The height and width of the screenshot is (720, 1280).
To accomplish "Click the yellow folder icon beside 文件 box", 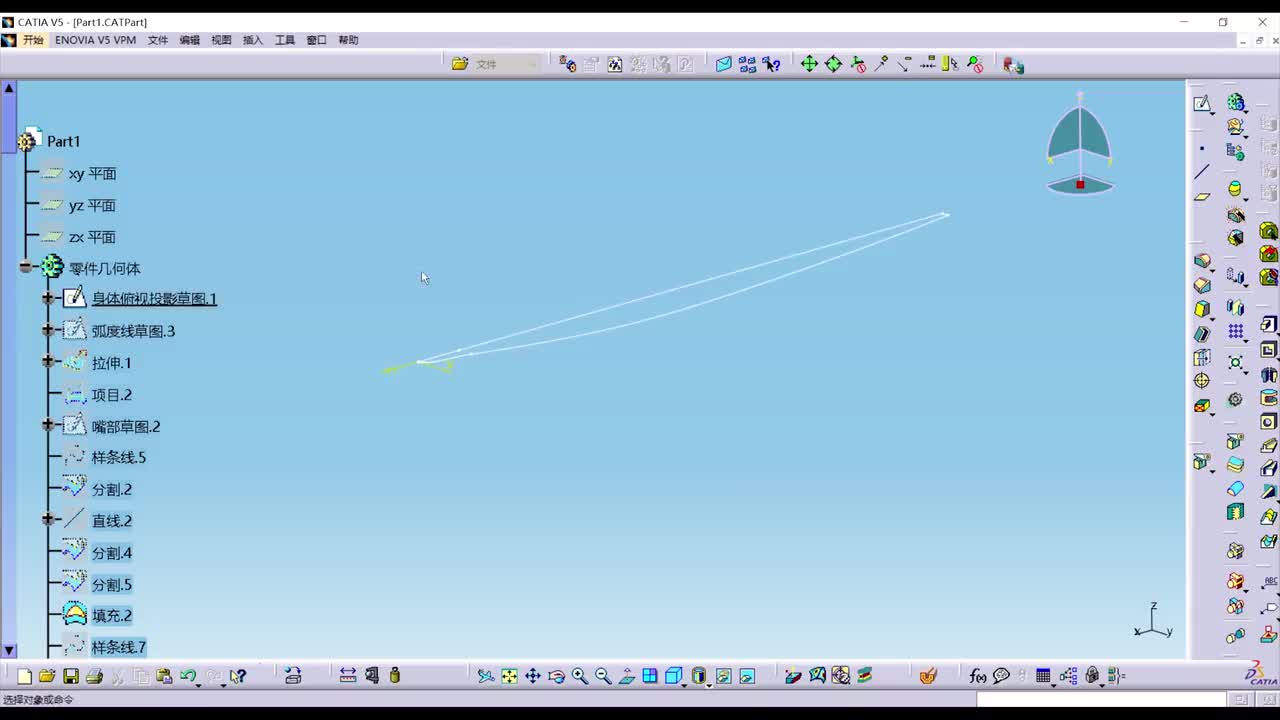I will (460, 64).
